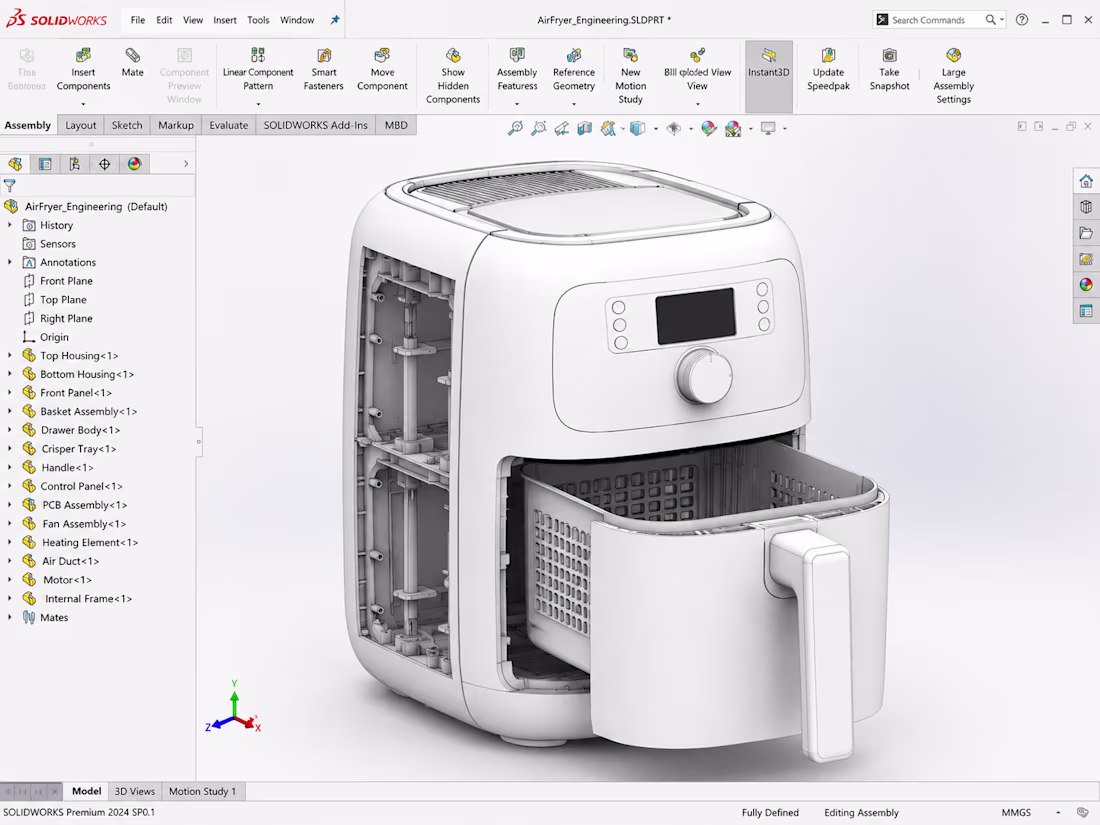Launch Smart Fasteners tool
1100x825 pixels.
click(x=323, y=69)
